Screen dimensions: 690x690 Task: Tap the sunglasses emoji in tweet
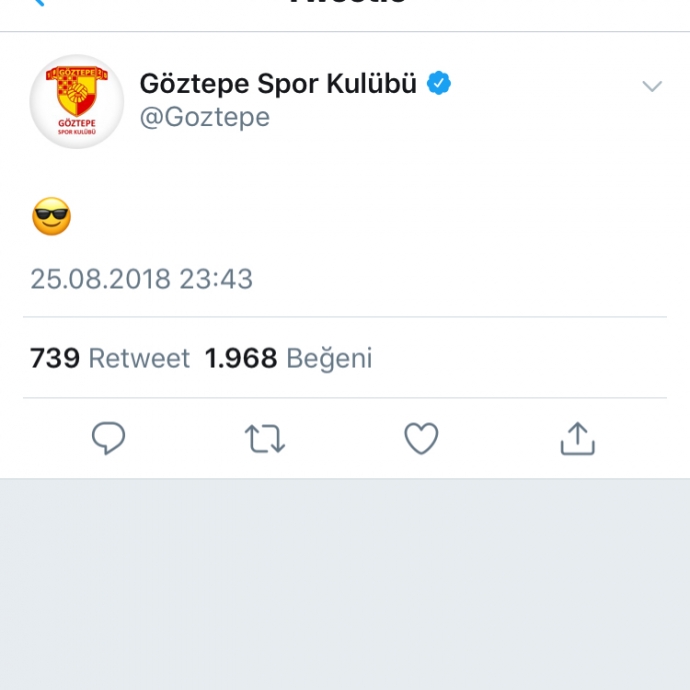coord(51,216)
